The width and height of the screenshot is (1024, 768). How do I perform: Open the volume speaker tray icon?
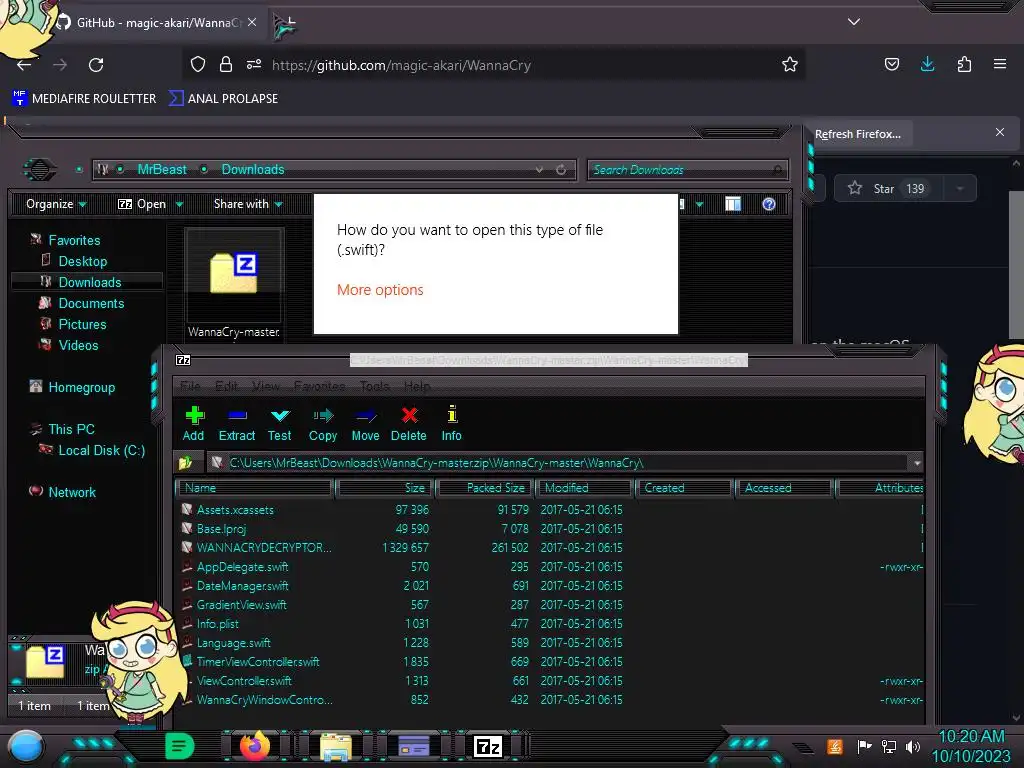pyautogui.click(x=913, y=746)
